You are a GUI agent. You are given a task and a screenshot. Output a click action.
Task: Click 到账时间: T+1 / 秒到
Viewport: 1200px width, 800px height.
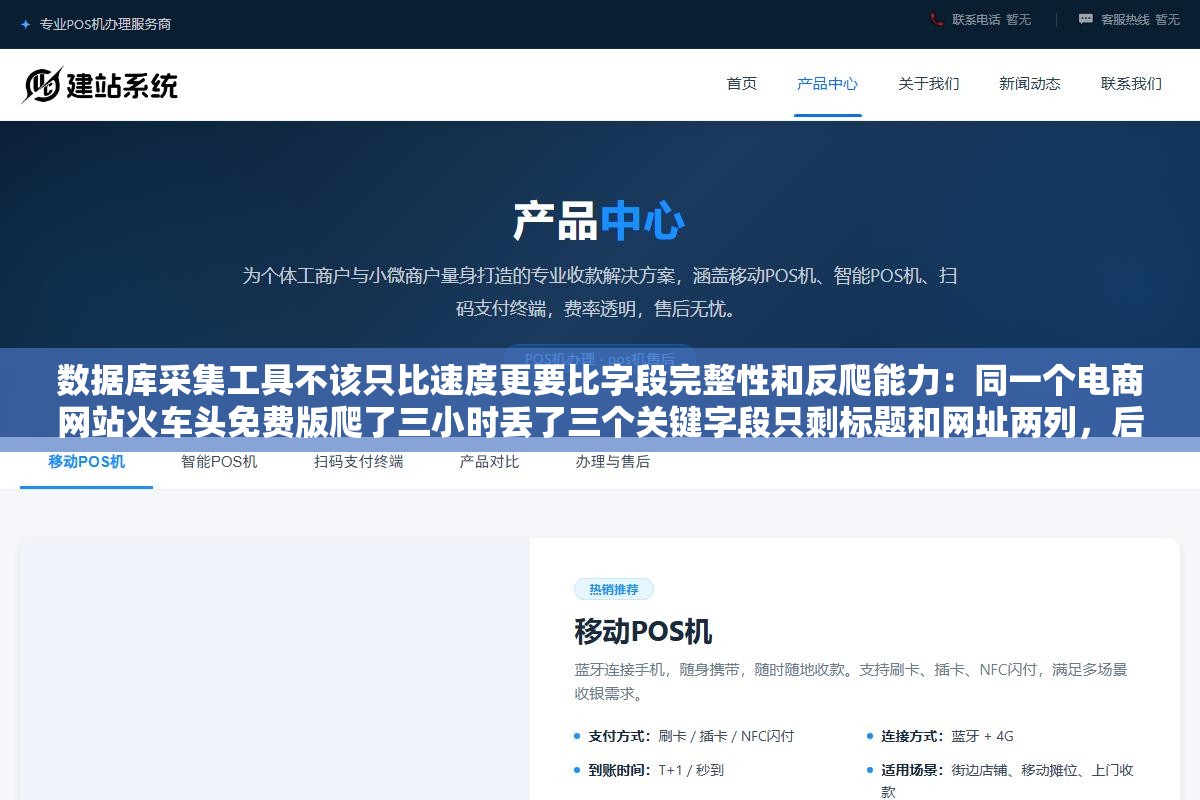coord(656,770)
